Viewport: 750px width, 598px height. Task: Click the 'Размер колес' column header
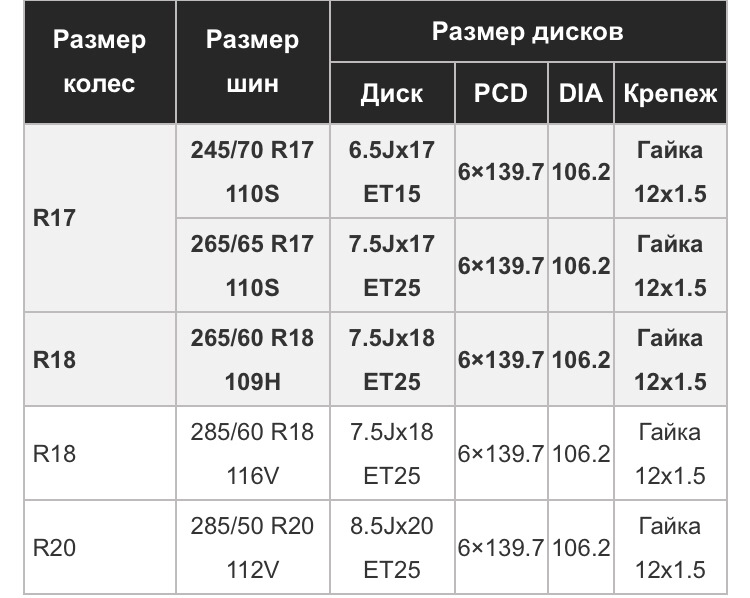99,62
